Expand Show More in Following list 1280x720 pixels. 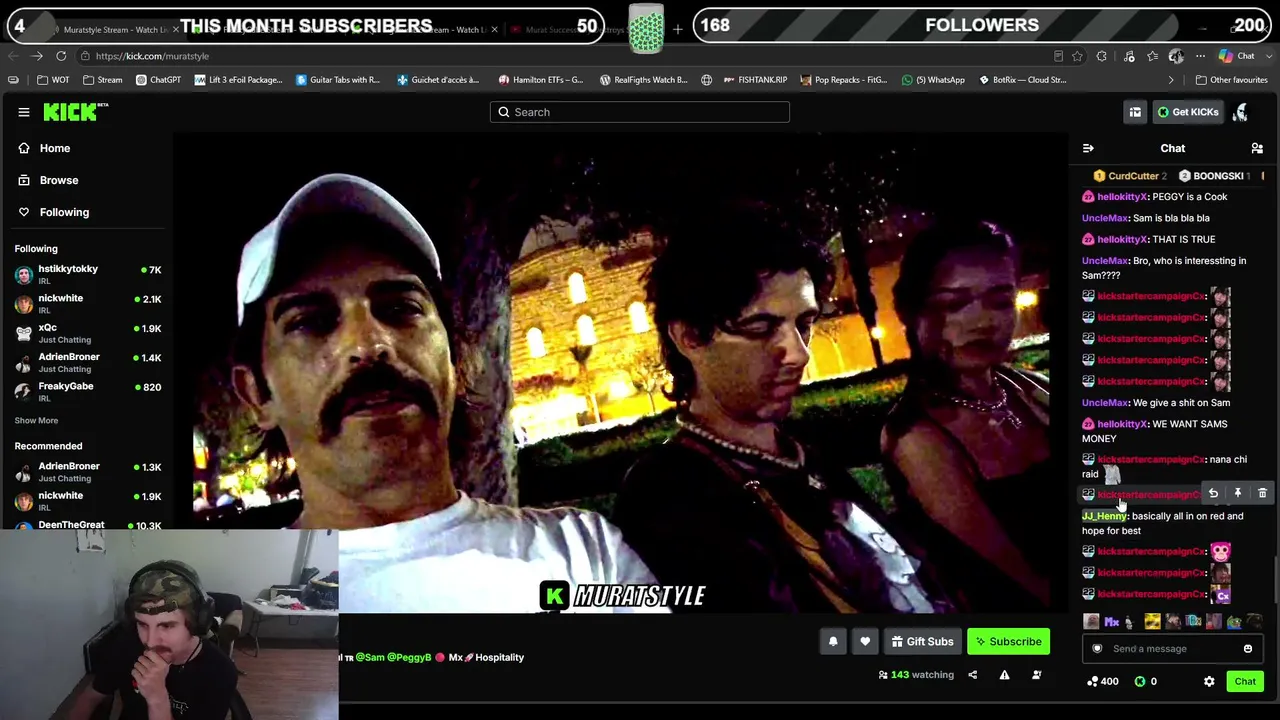(36, 420)
